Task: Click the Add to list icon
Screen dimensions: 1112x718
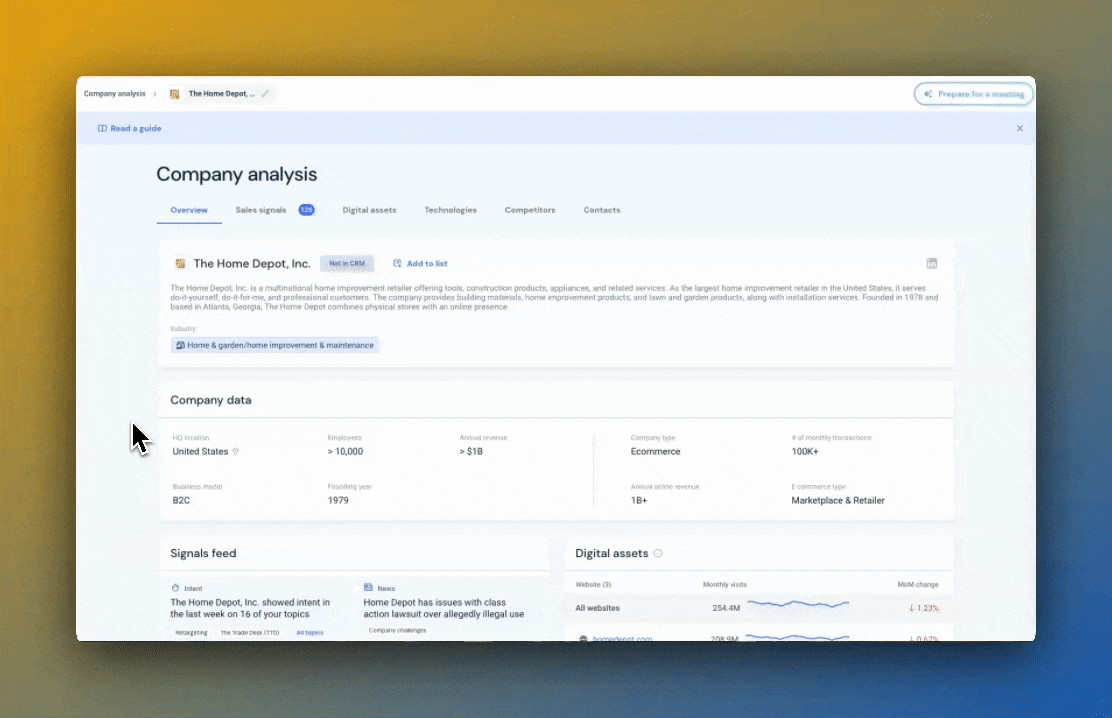Action: click(397, 263)
